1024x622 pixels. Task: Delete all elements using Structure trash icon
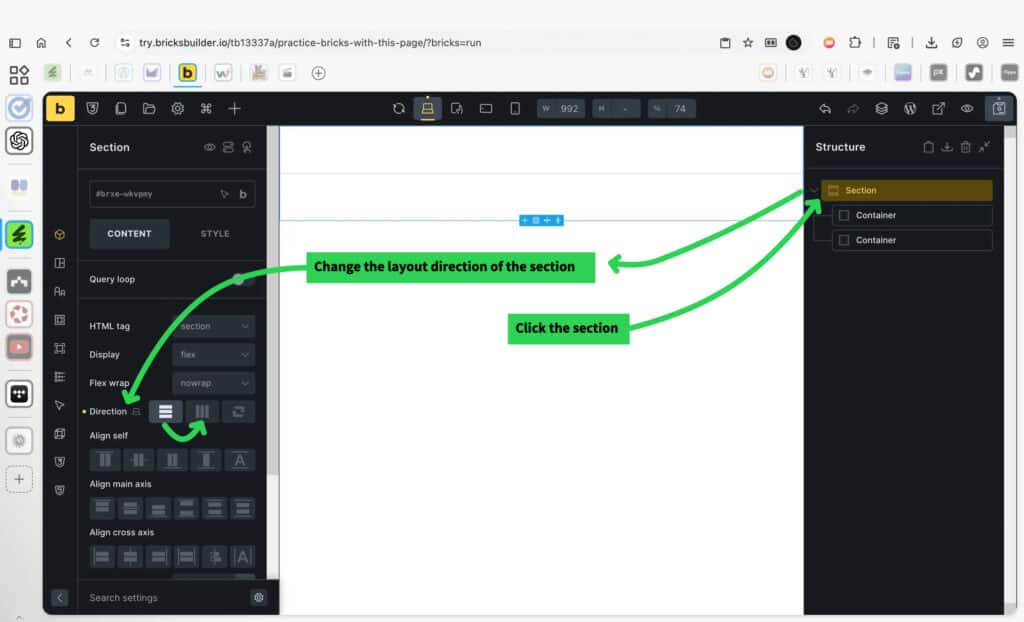965,147
